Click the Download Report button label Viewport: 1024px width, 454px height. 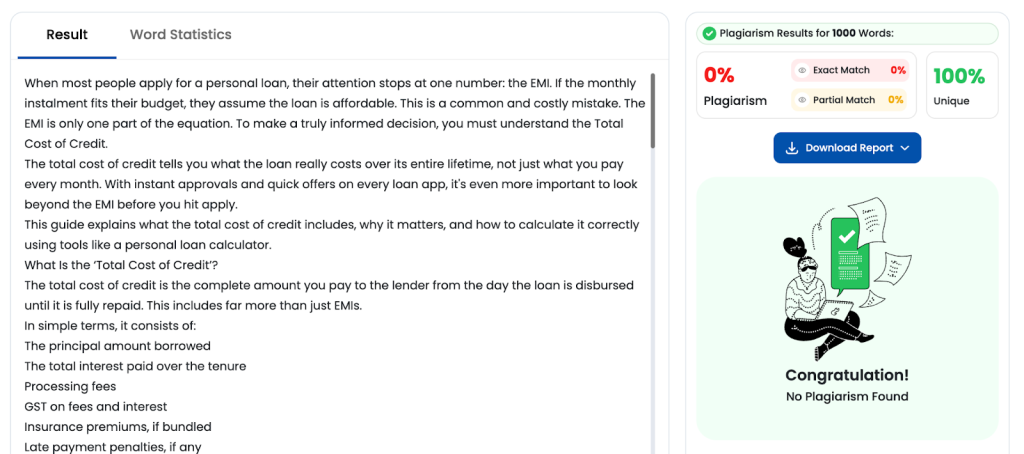(849, 148)
